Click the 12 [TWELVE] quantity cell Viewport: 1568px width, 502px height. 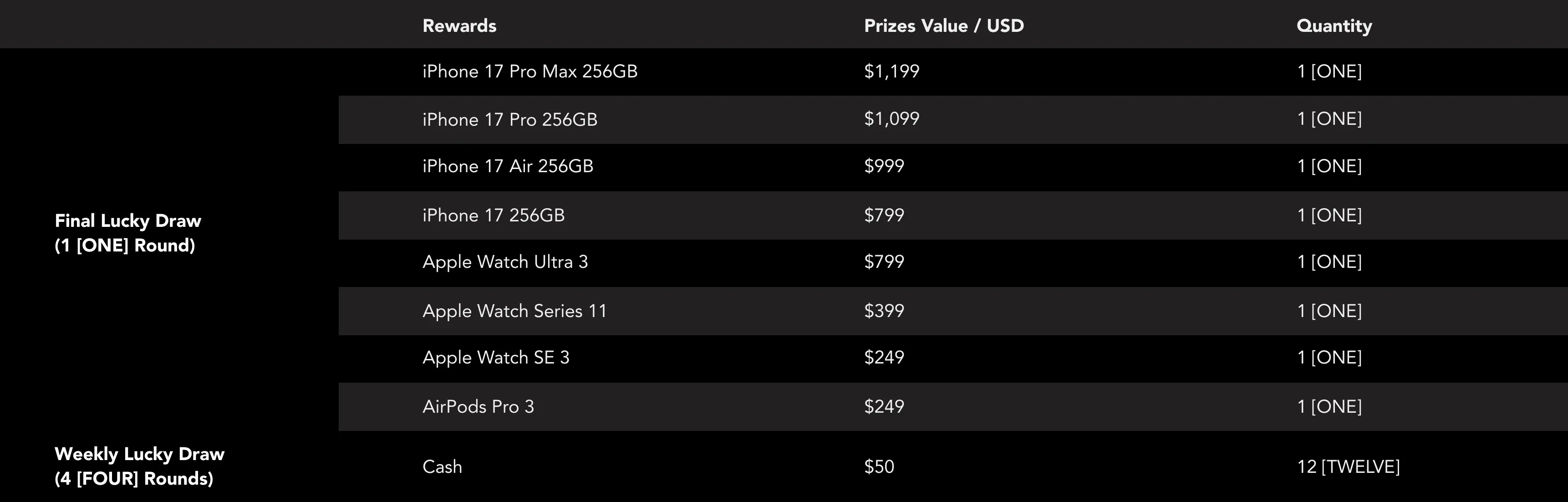[x=1348, y=466]
